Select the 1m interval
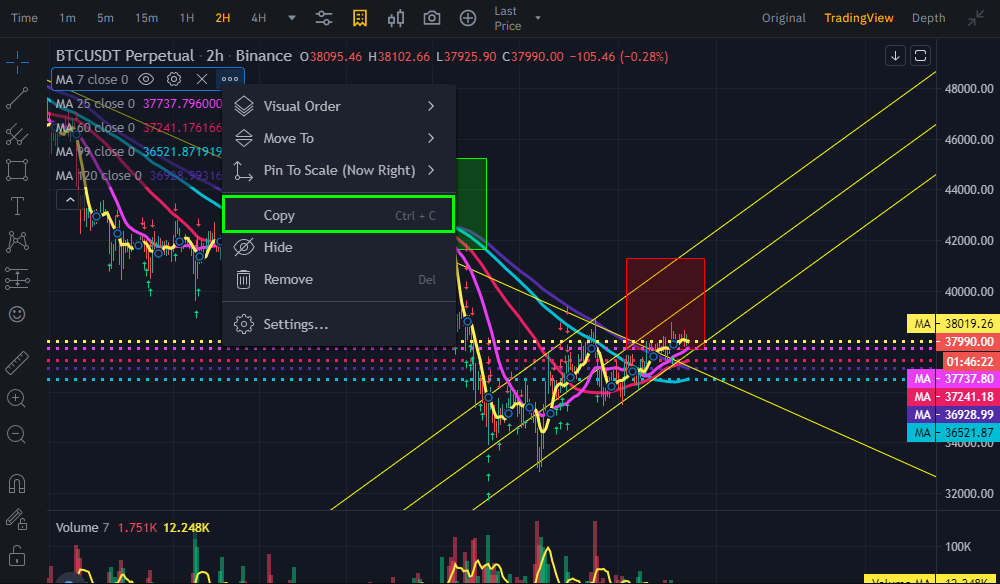The width and height of the screenshot is (1000, 584). [67, 18]
